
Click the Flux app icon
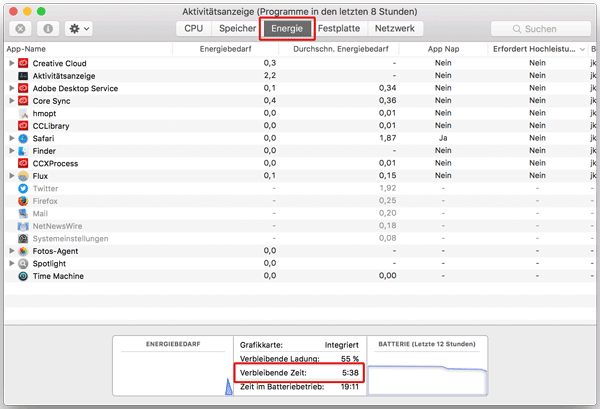pos(23,176)
